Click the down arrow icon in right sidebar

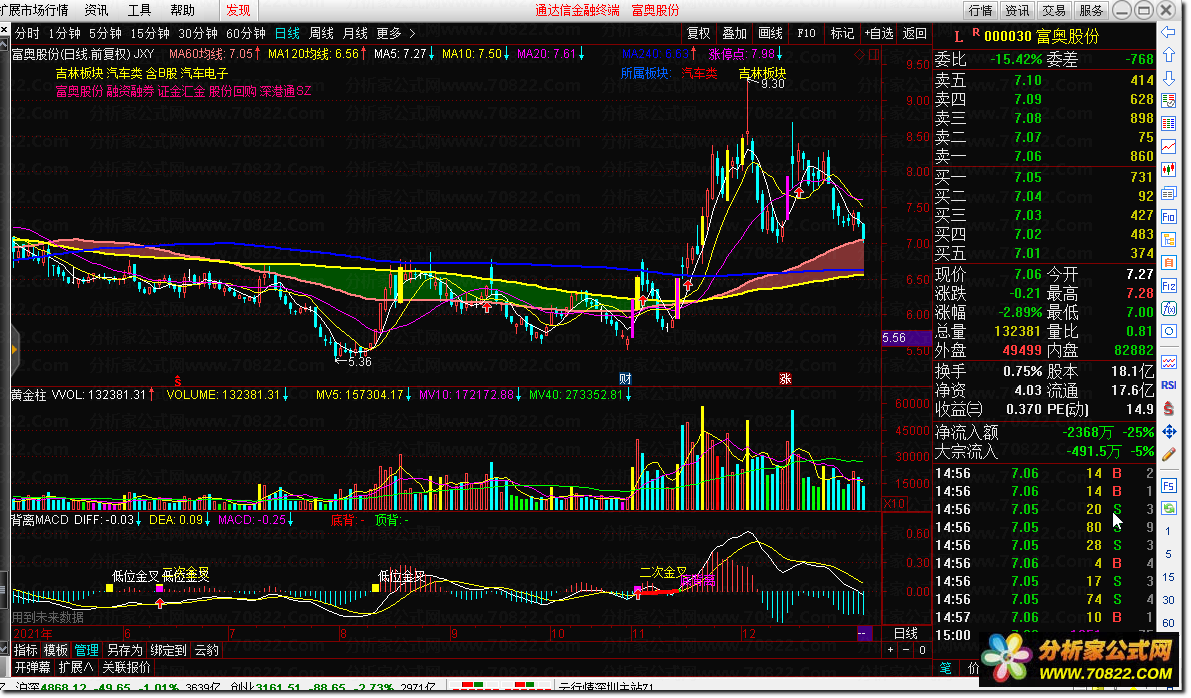[x=1168, y=77]
